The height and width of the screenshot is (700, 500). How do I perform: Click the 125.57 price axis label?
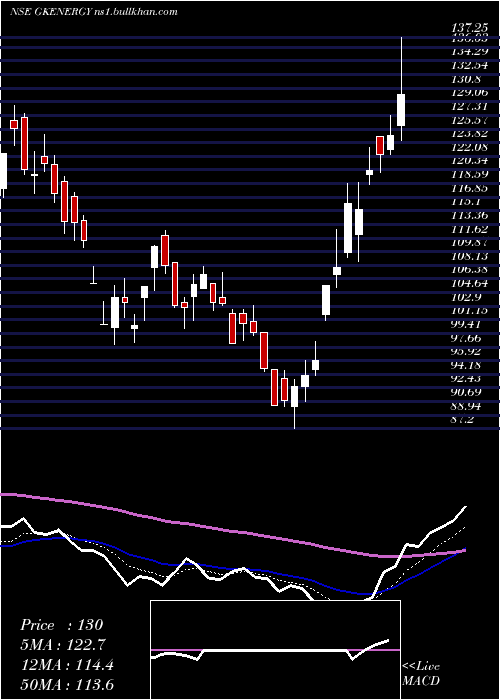[x=470, y=120]
